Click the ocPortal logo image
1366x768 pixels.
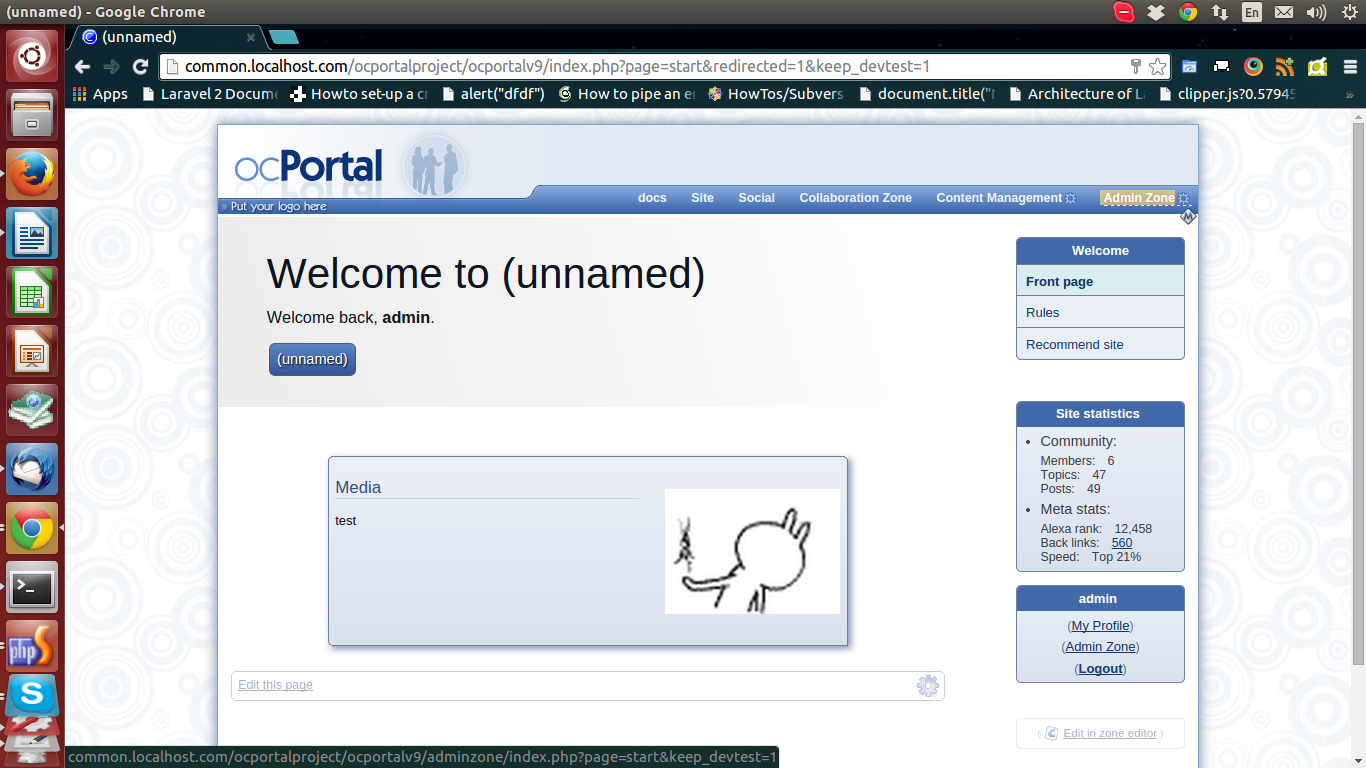pos(309,166)
